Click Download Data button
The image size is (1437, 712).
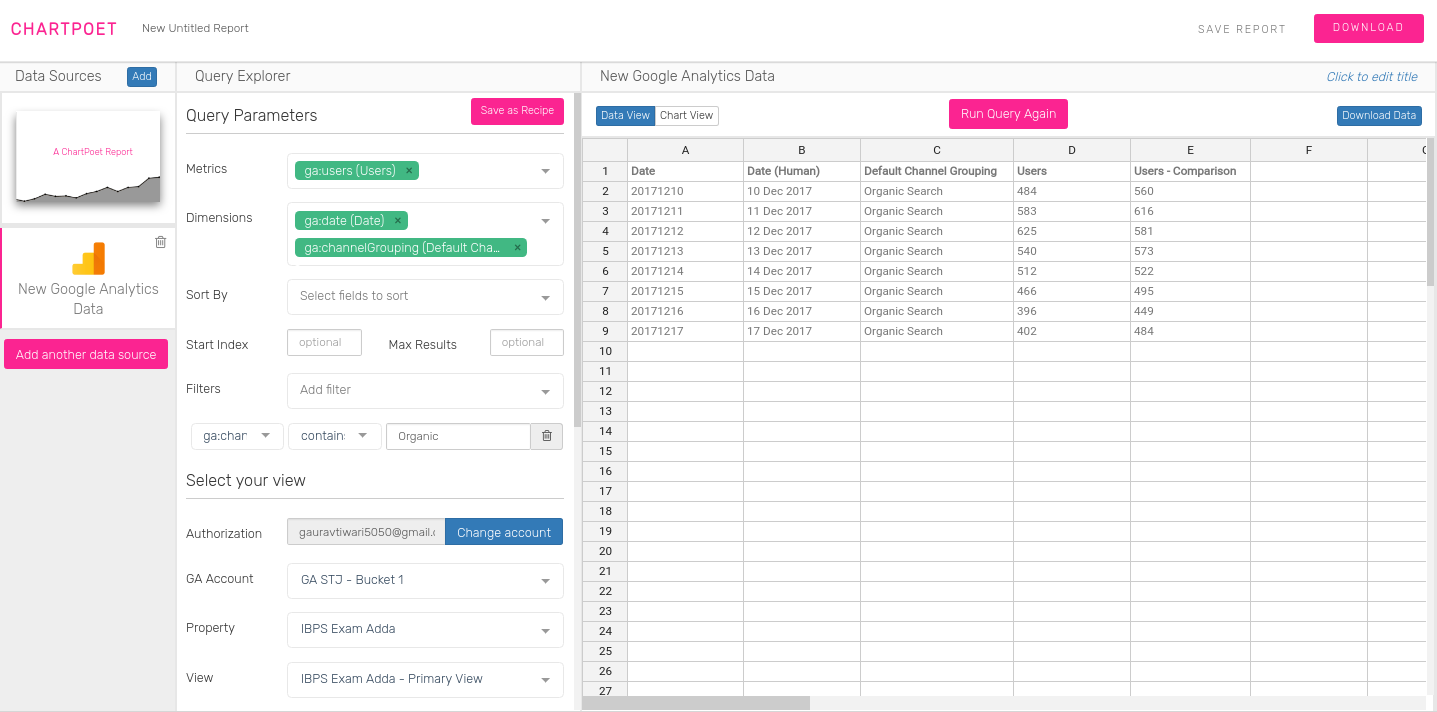(1379, 116)
